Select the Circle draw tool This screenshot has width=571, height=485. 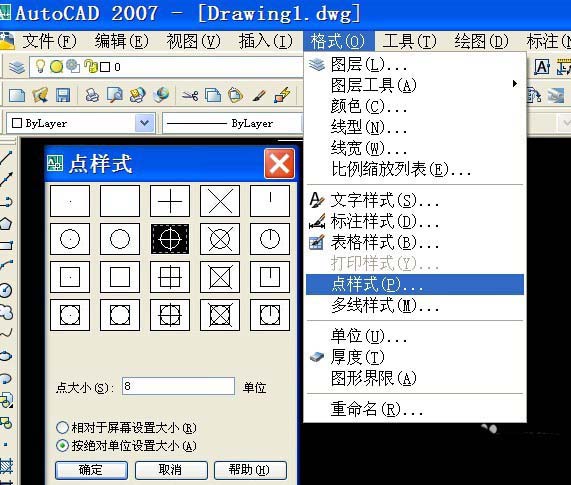tap(6, 290)
